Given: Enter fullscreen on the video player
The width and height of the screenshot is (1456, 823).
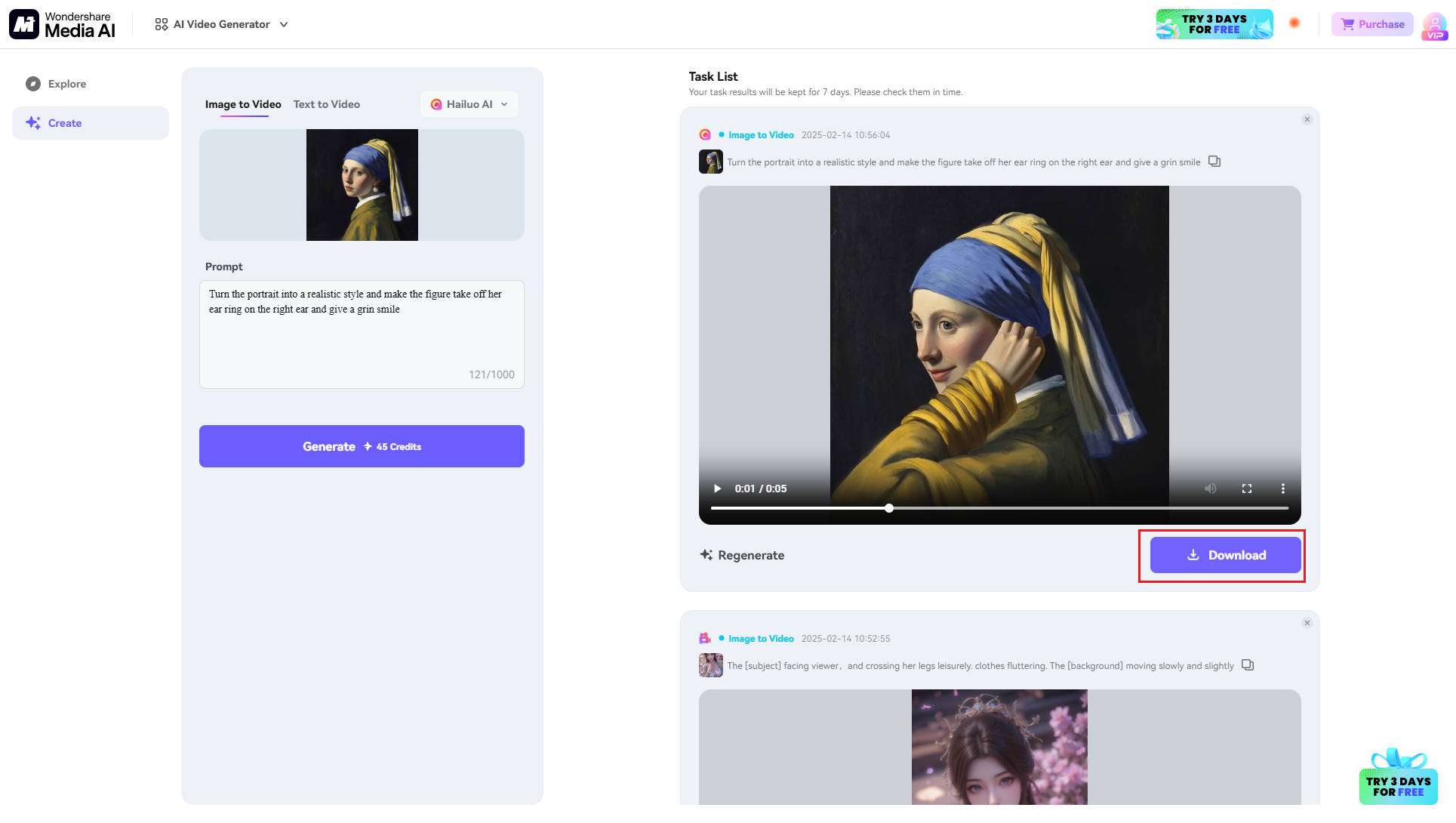Looking at the screenshot, I should pyautogui.click(x=1247, y=489).
